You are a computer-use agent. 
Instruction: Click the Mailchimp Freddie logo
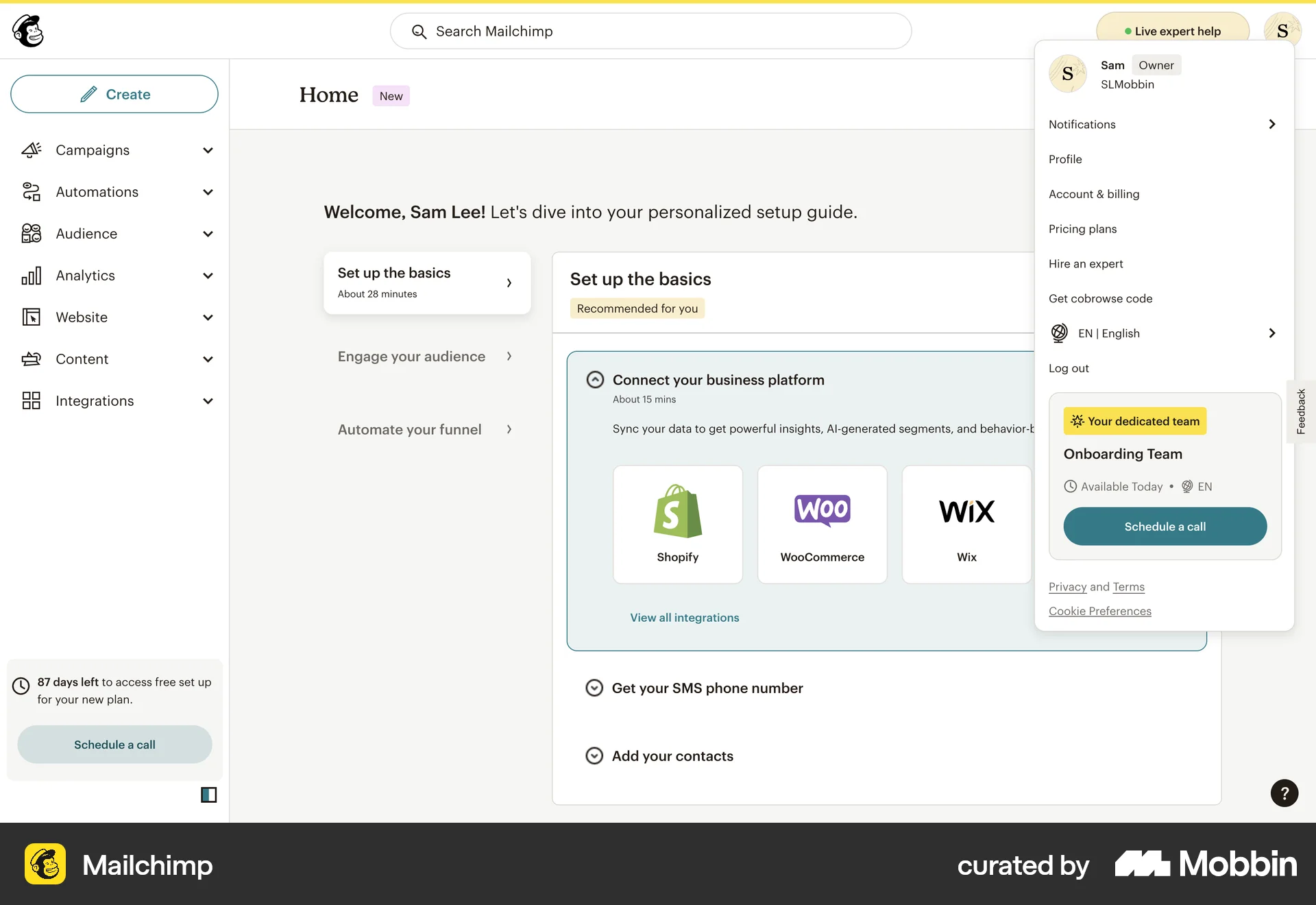click(26, 30)
